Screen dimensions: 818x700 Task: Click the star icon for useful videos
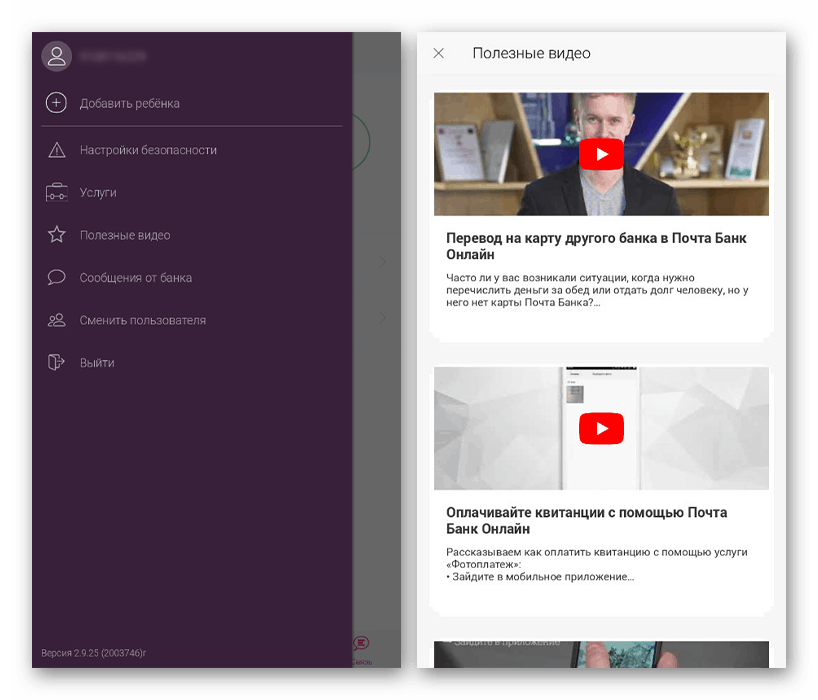(x=56, y=235)
